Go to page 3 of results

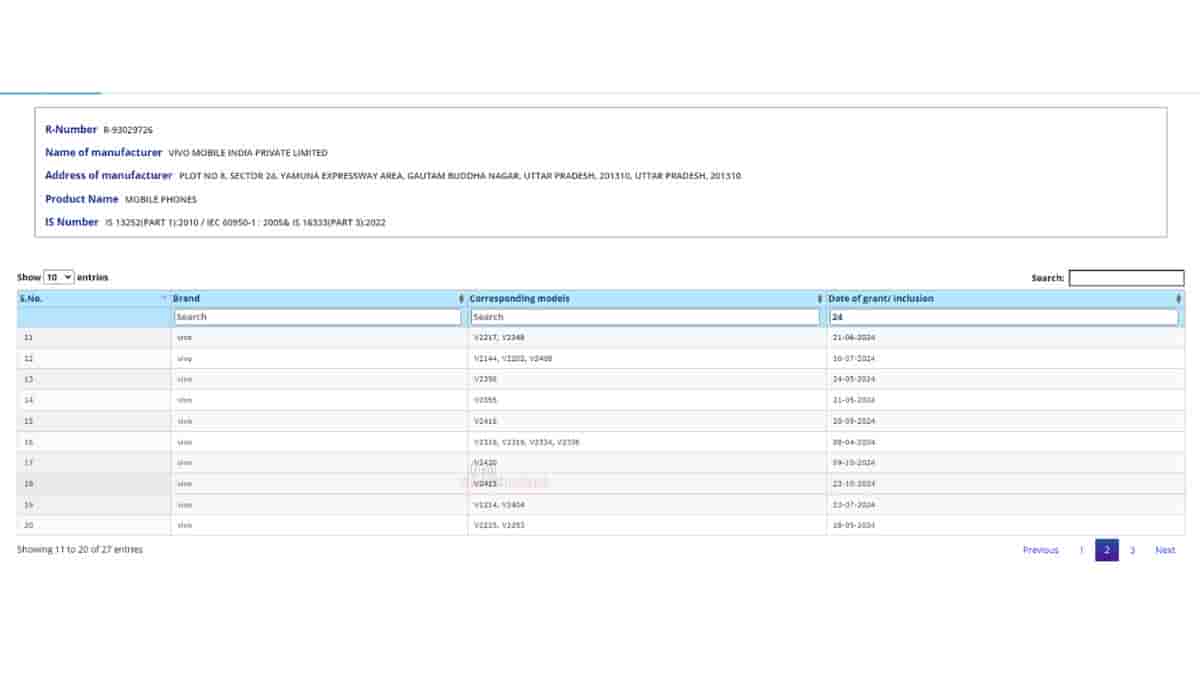pyautogui.click(x=1132, y=550)
